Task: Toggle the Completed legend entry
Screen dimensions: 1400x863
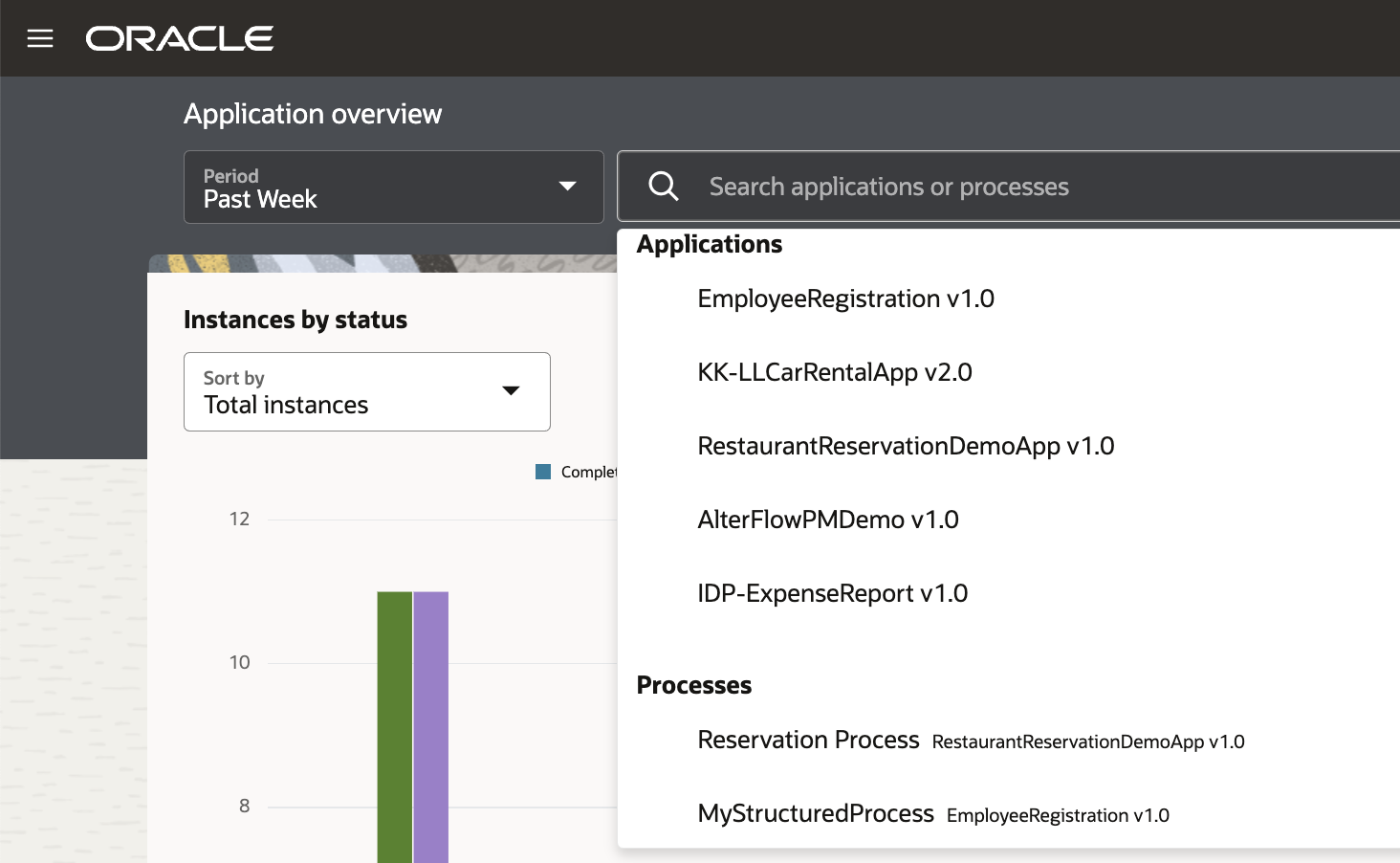Action: 574,471
